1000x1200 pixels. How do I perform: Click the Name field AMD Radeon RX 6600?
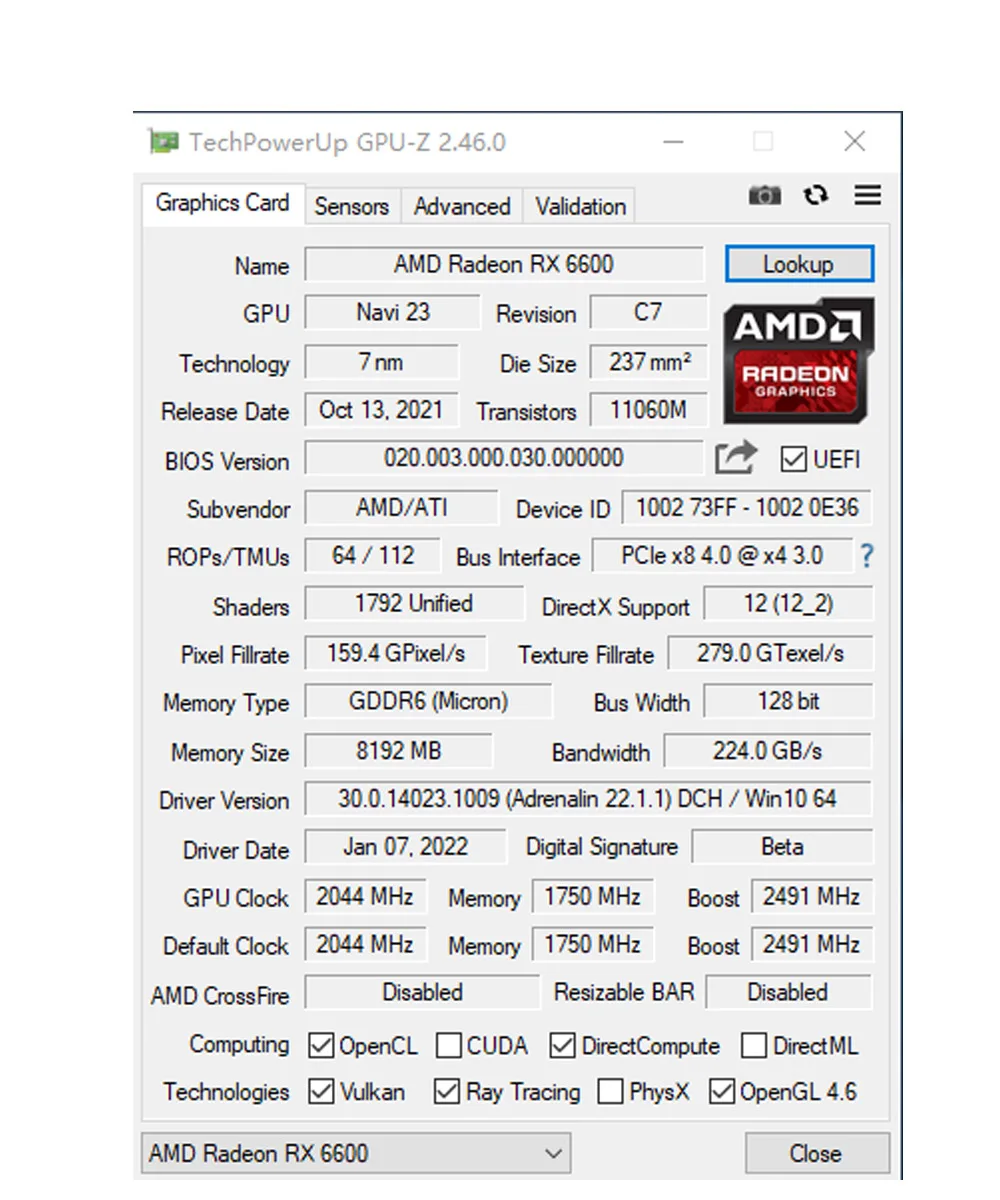click(x=504, y=264)
